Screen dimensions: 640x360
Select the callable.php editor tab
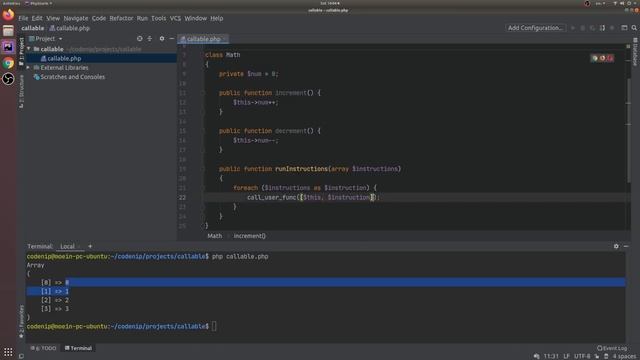[203, 39]
